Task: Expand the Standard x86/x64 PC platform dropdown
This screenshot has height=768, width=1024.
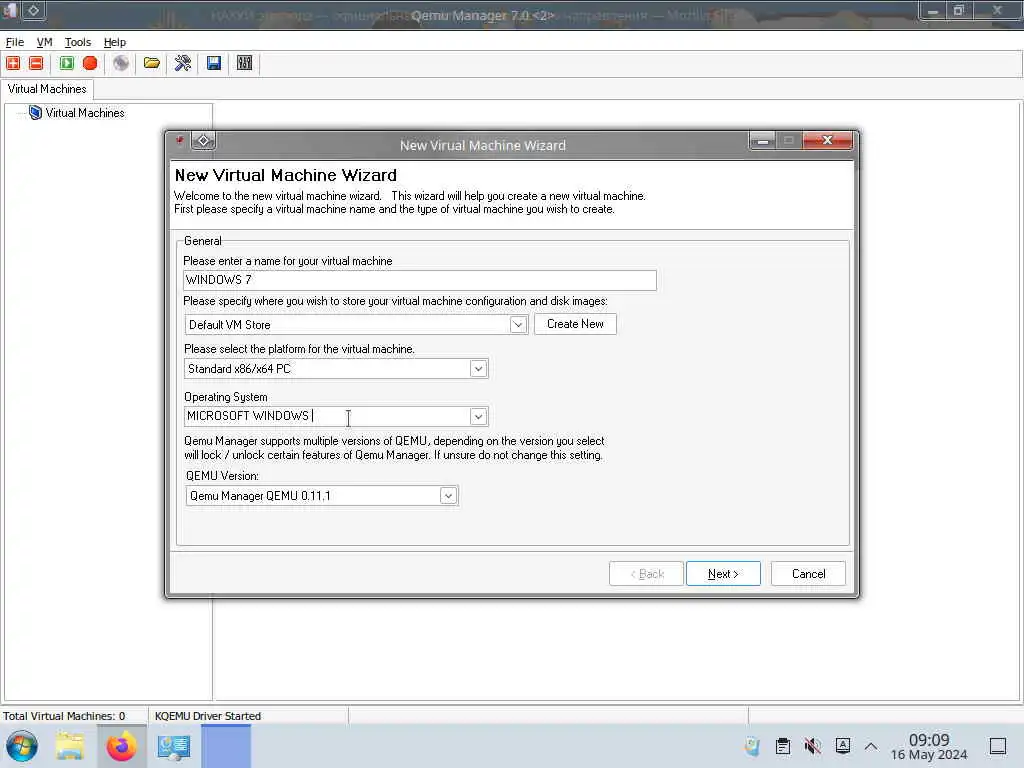Action: click(478, 369)
